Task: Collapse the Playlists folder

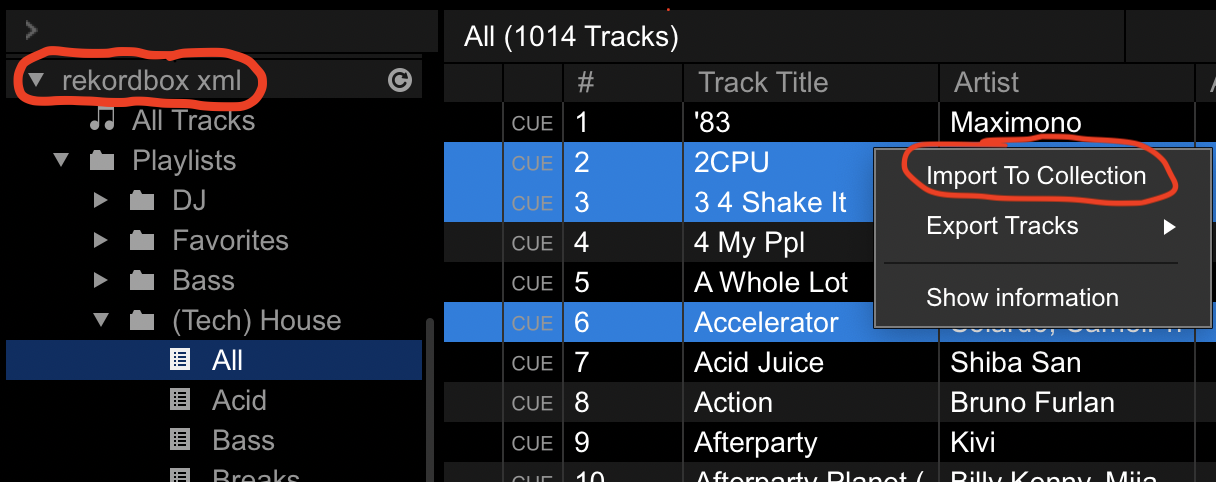Action: [62, 161]
